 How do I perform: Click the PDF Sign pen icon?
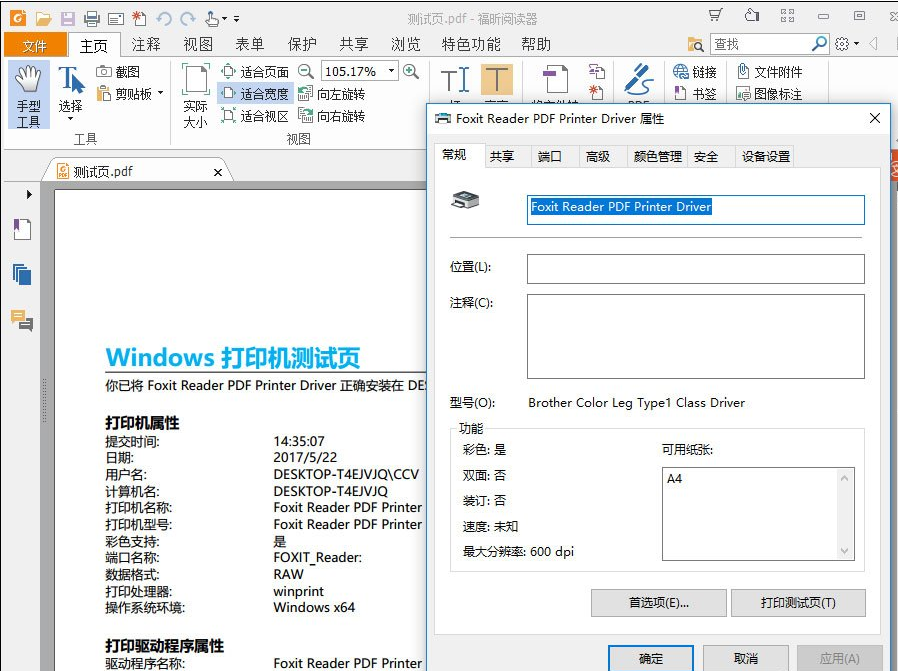tap(639, 80)
